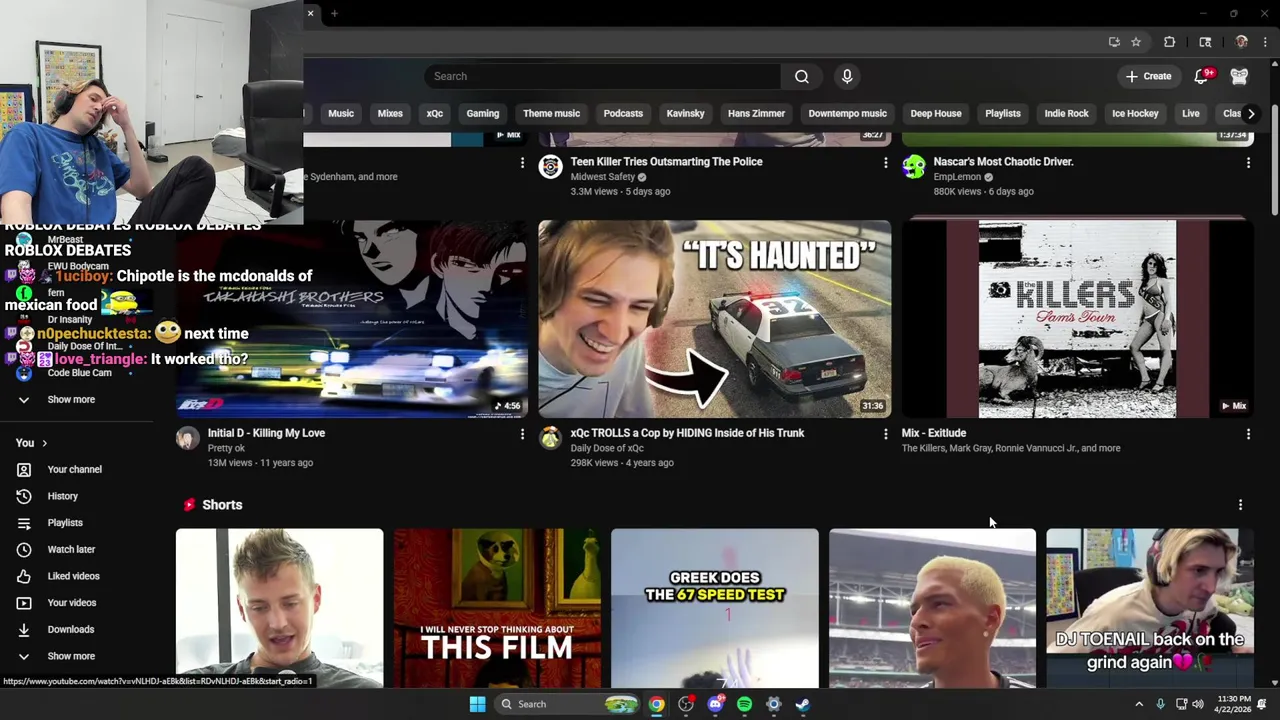Screen dimensions: 1280x720
Task: Click the taskbar microphone tray icon
Action: pos(1160,704)
